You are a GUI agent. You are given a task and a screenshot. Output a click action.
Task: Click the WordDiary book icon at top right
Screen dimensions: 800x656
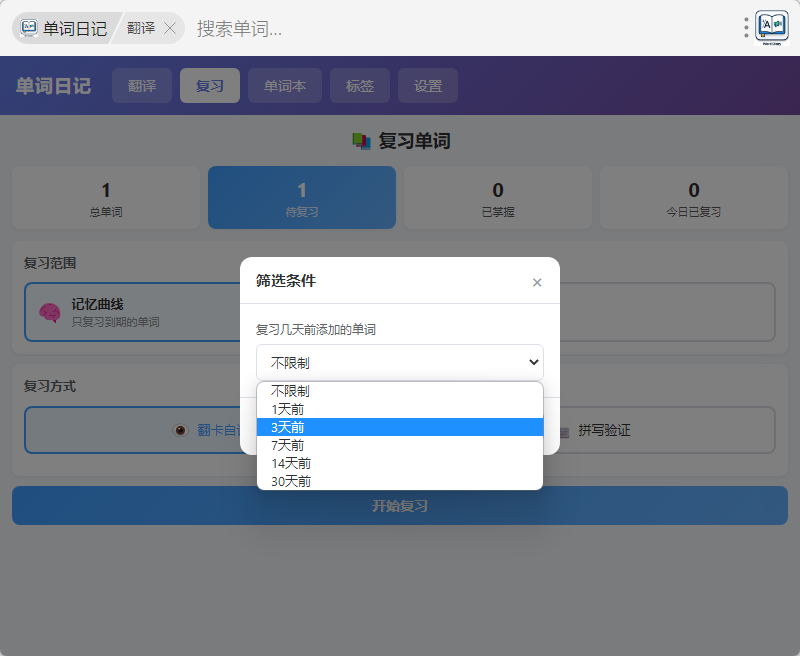pyautogui.click(x=772, y=27)
